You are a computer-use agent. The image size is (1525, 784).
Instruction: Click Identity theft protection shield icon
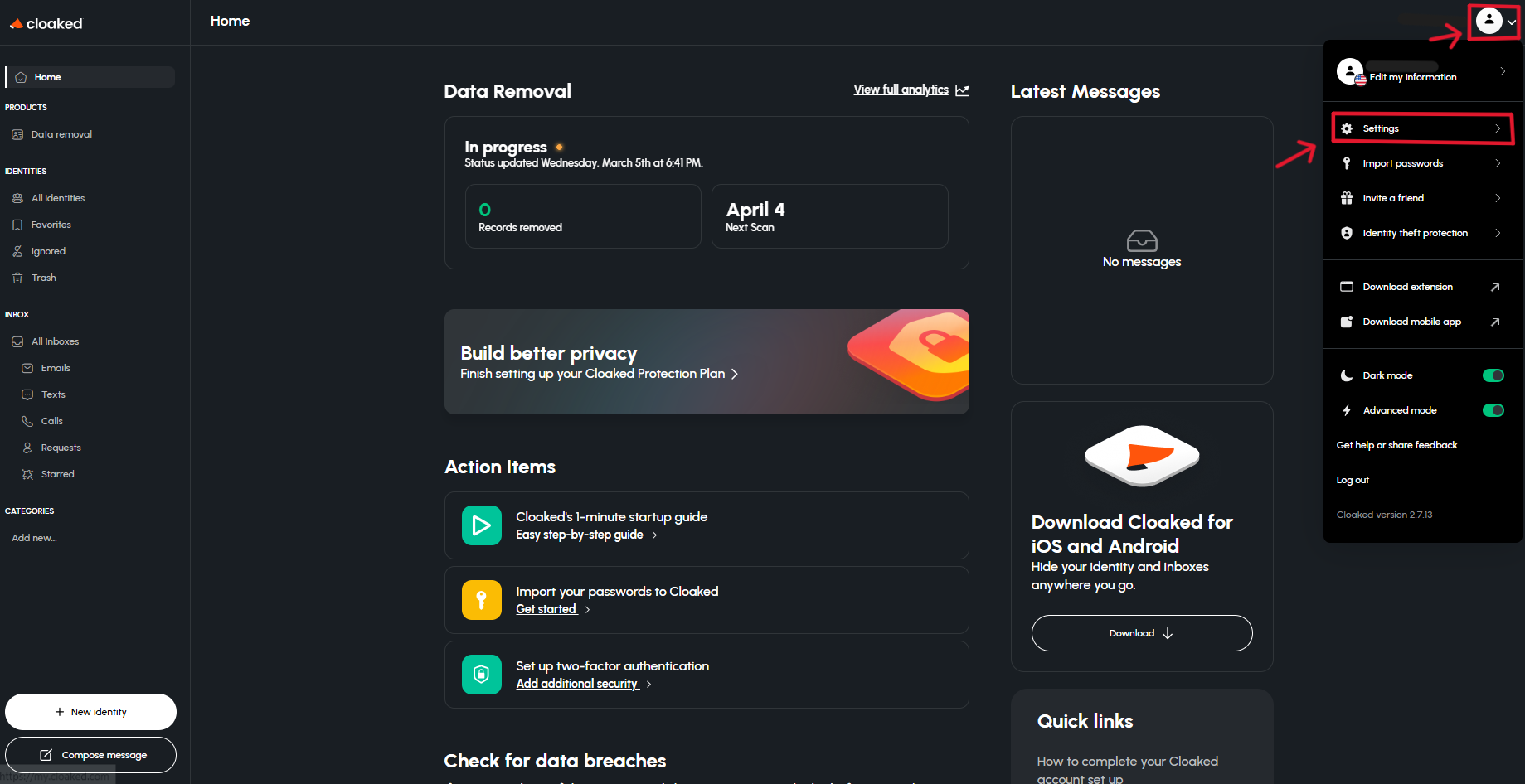coord(1347,233)
